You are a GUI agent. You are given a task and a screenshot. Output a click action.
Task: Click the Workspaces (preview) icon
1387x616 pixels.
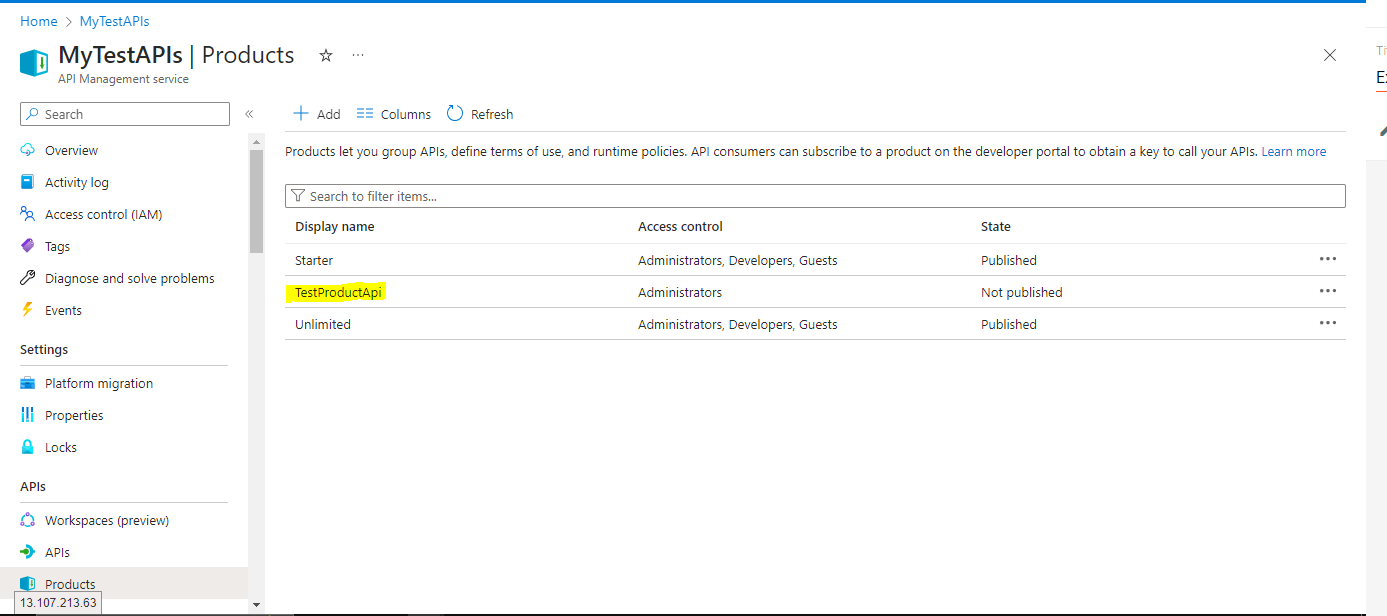coord(28,520)
